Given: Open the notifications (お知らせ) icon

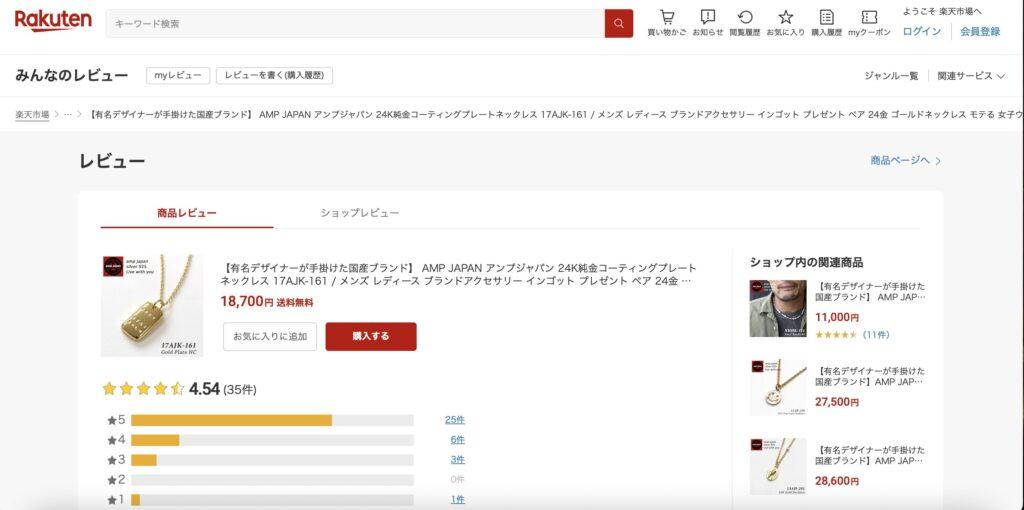Looking at the screenshot, I should point(708,23).
